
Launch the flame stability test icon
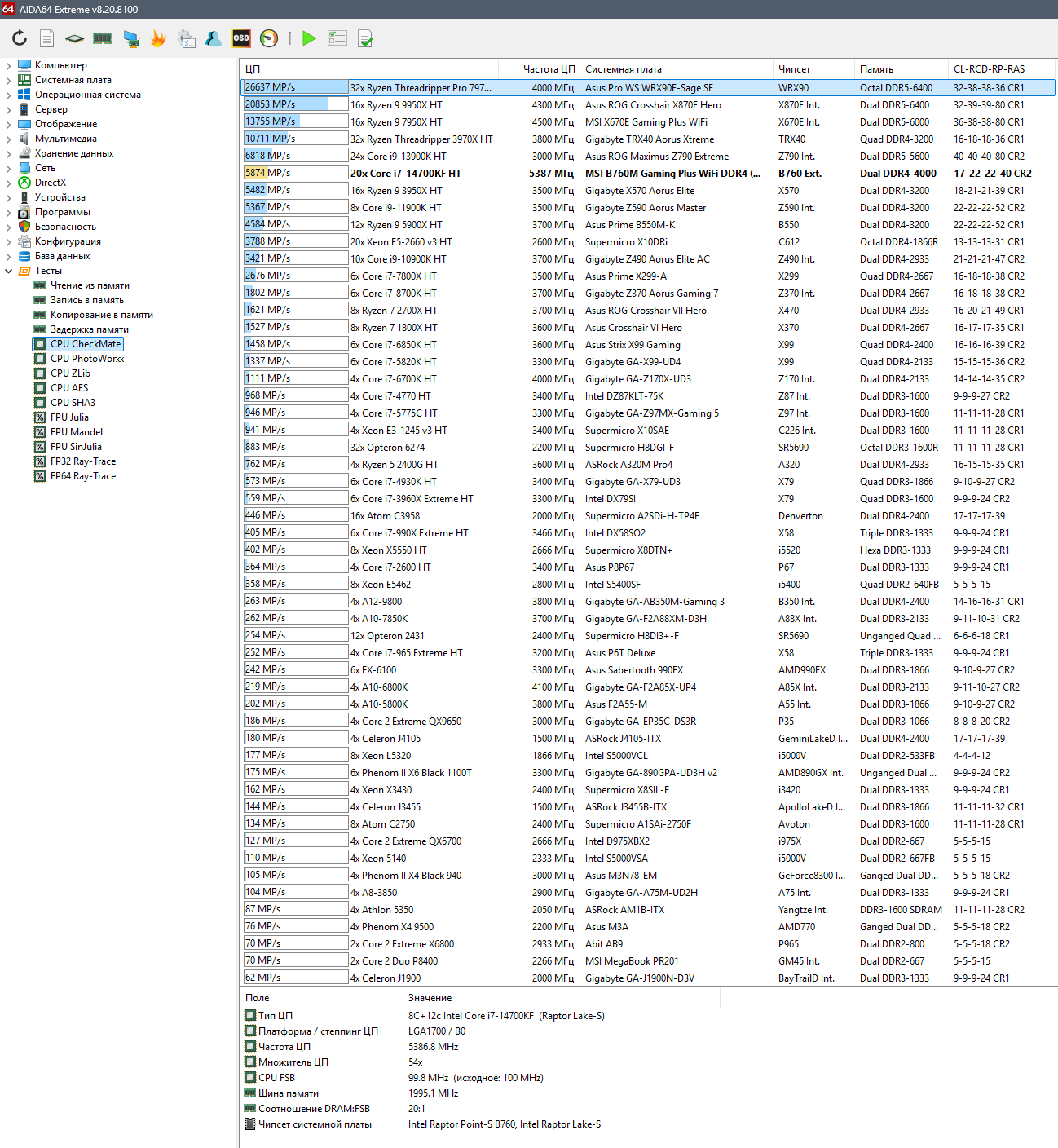[x=158, y=38]
